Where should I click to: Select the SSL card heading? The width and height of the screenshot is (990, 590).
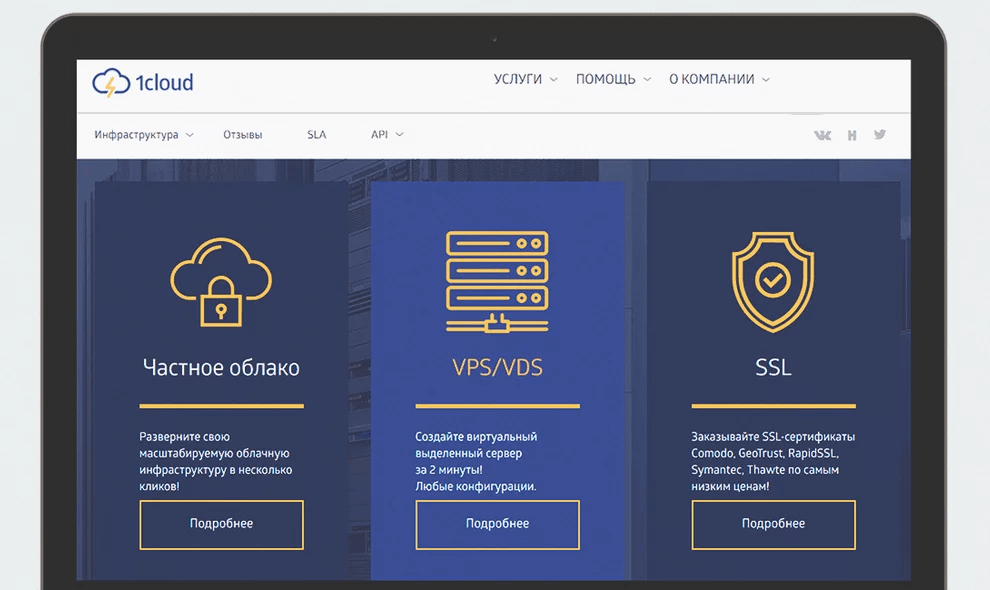(x=773, y=368)
